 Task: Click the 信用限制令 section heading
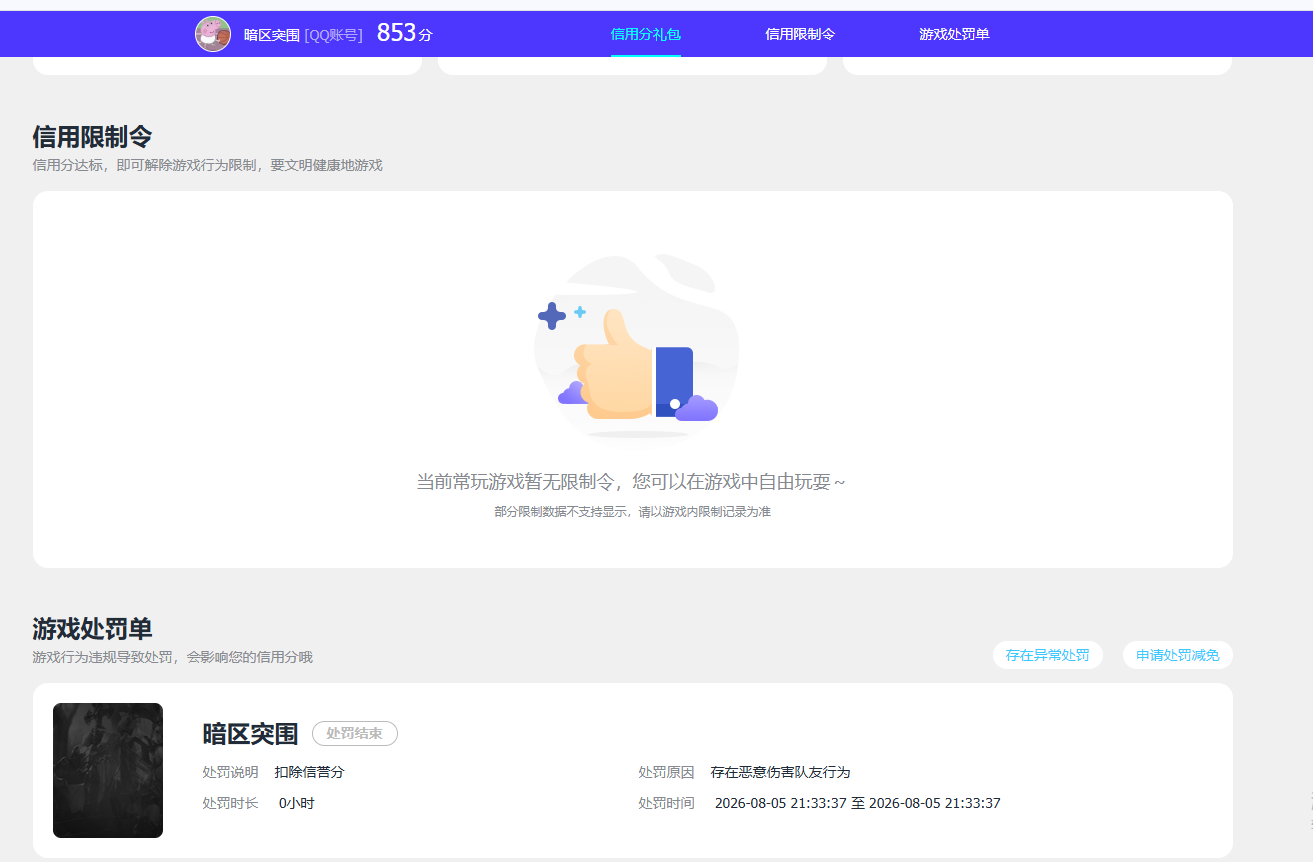[92, 137]
